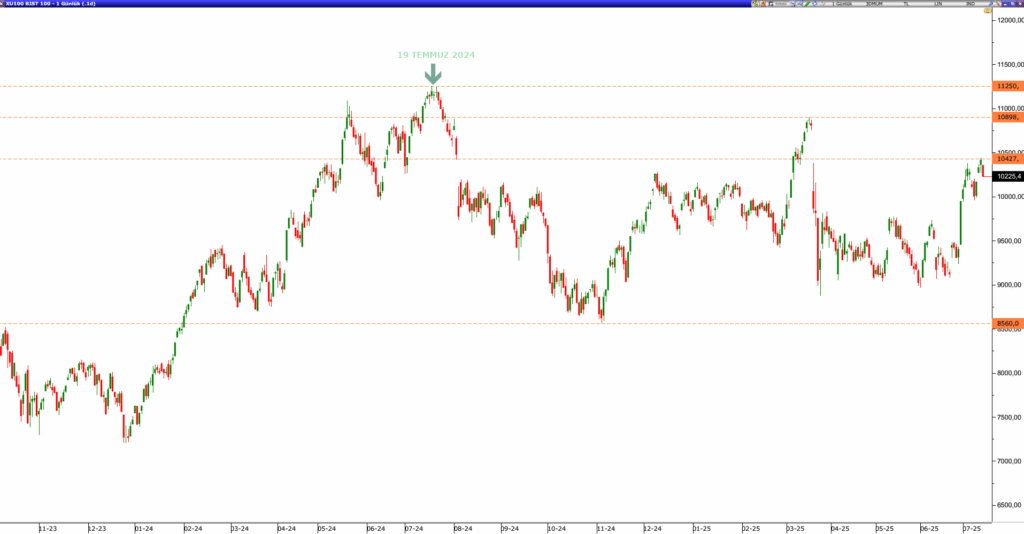Click the 03-24 date label on time axis
1024x534 pixels.
(240, 529)
